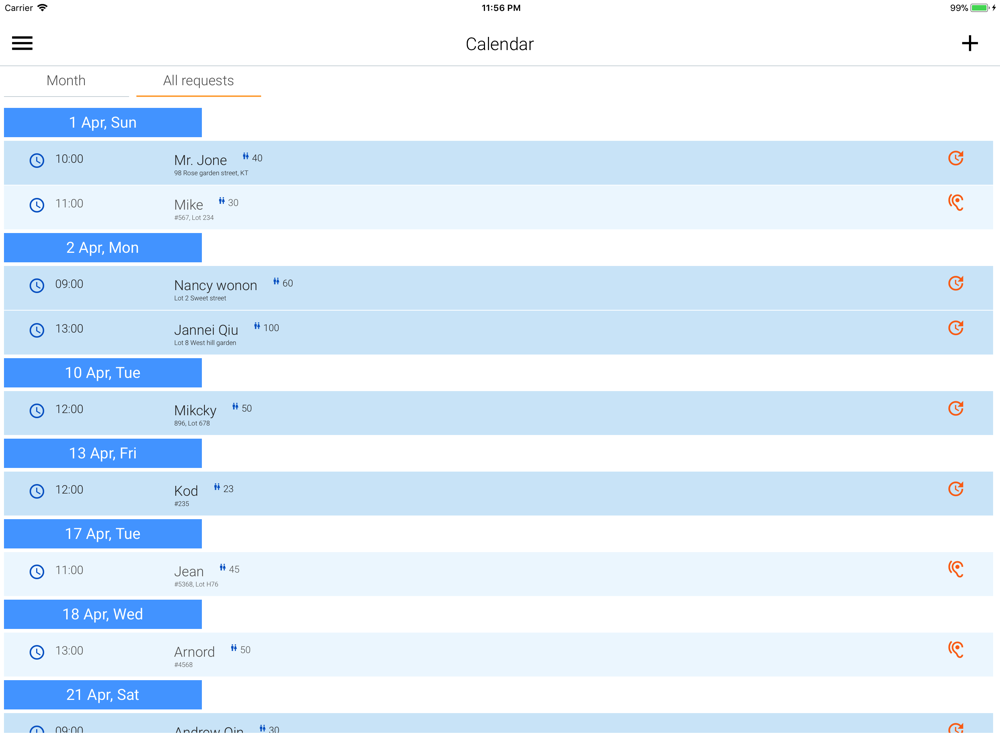This screenshot has height=750, width=1000.
Task: Select the 1 Apr, Sun date header
Action: click(x=103, y=122)
